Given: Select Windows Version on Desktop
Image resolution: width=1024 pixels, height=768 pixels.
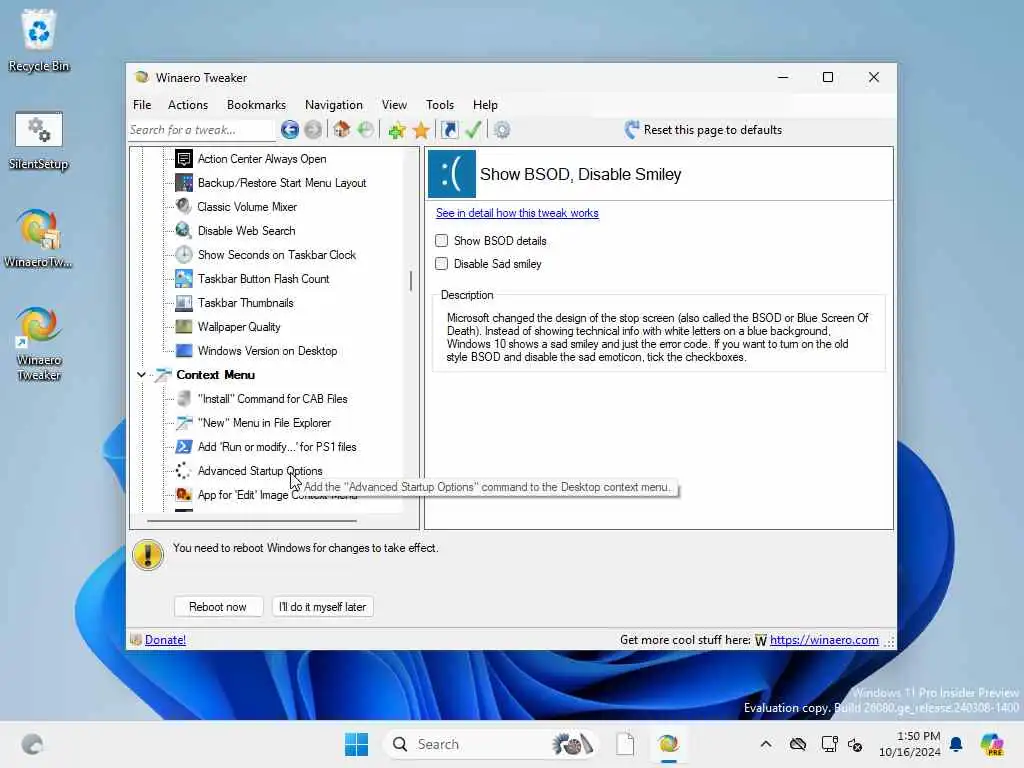Looking at the screenshot, I should pos(268,351).
